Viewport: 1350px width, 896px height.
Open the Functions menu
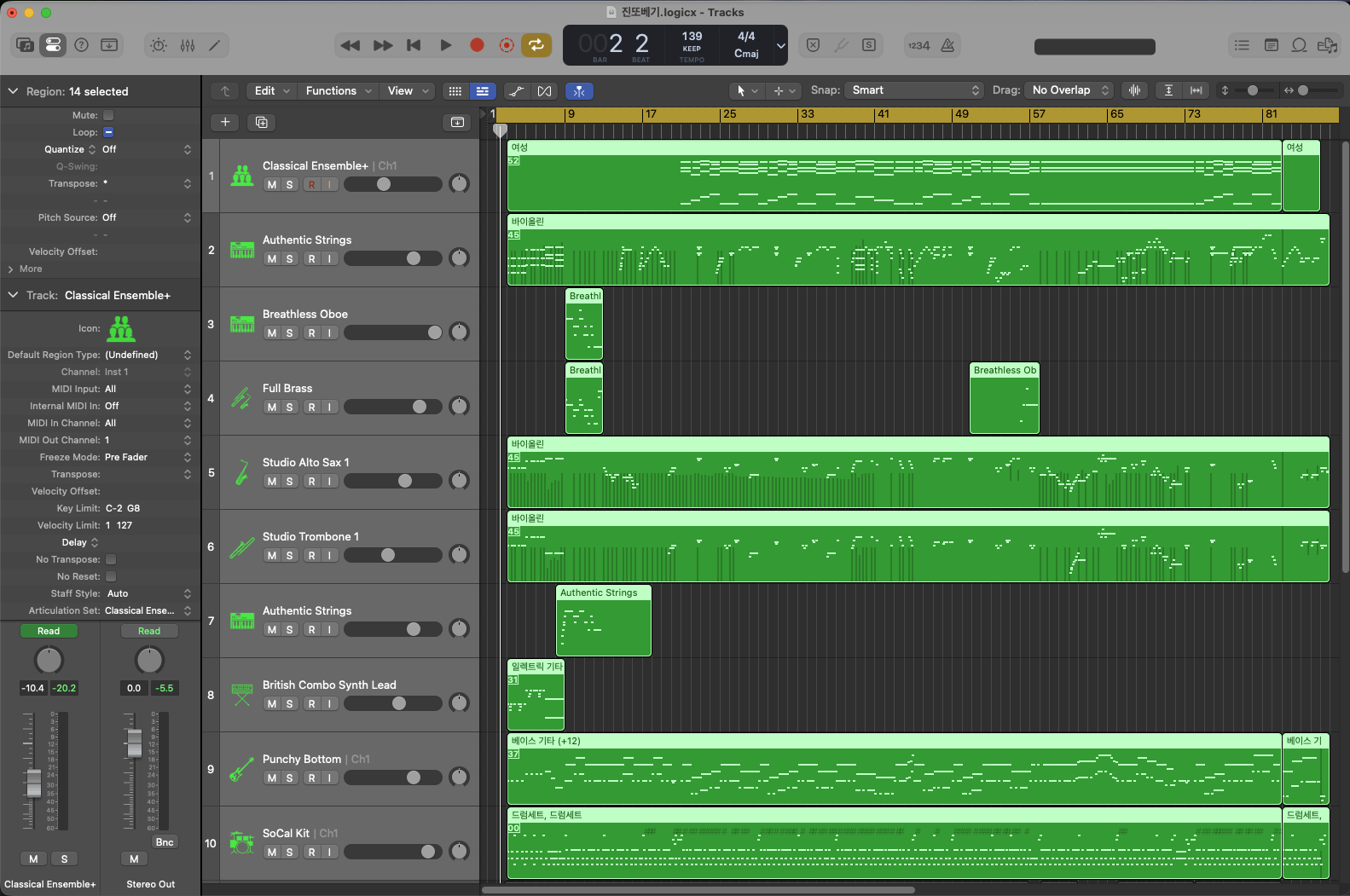tap(339, 91)
